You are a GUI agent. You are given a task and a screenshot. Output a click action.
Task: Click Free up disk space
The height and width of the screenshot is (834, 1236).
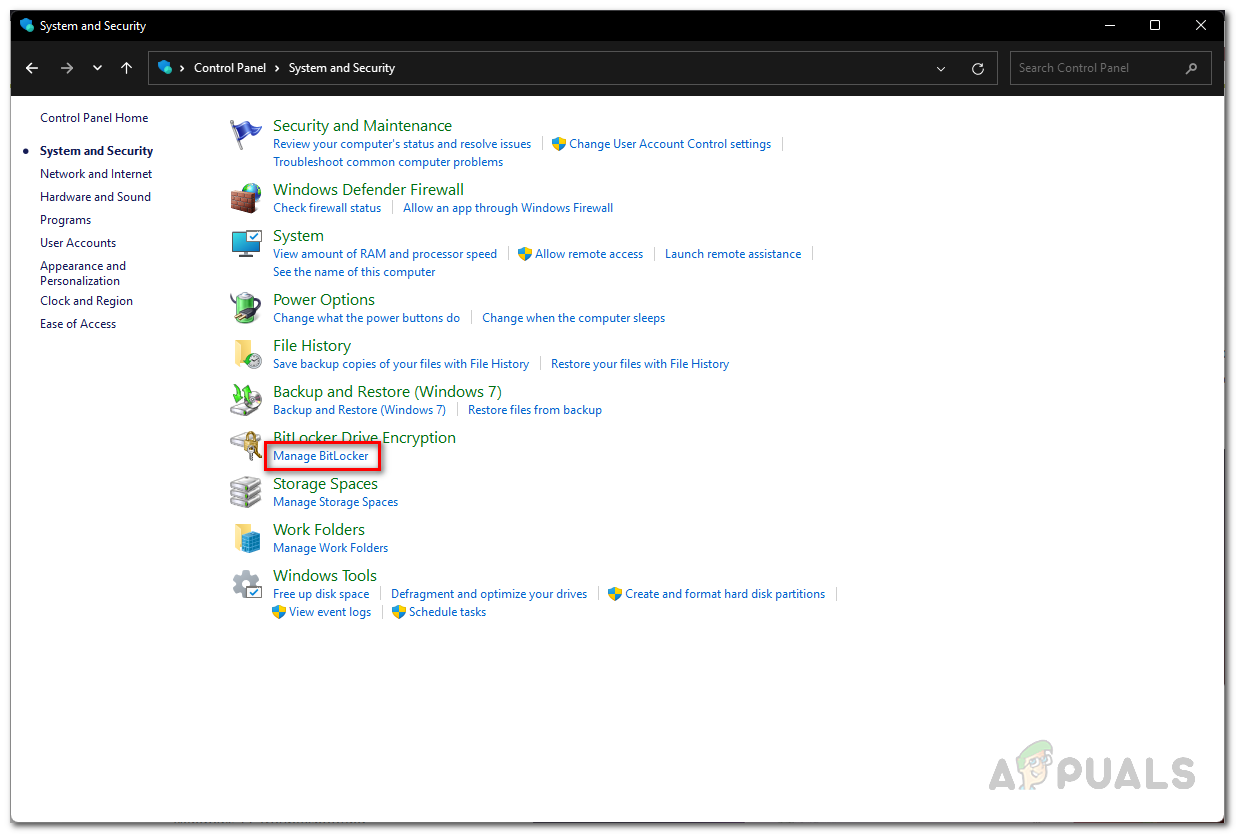point(321,594)
